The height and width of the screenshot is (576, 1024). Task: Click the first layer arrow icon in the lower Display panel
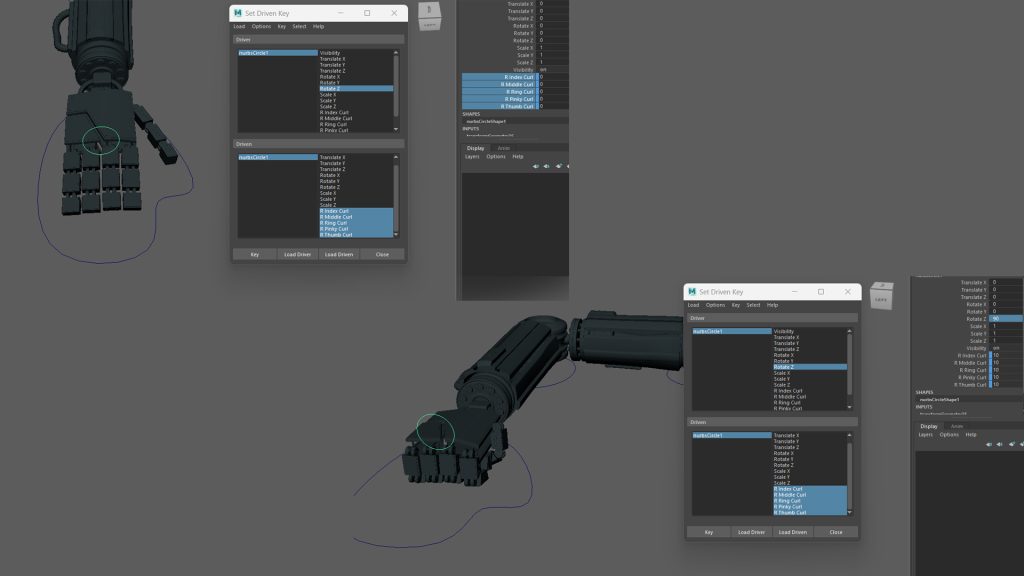coord(989,444)
